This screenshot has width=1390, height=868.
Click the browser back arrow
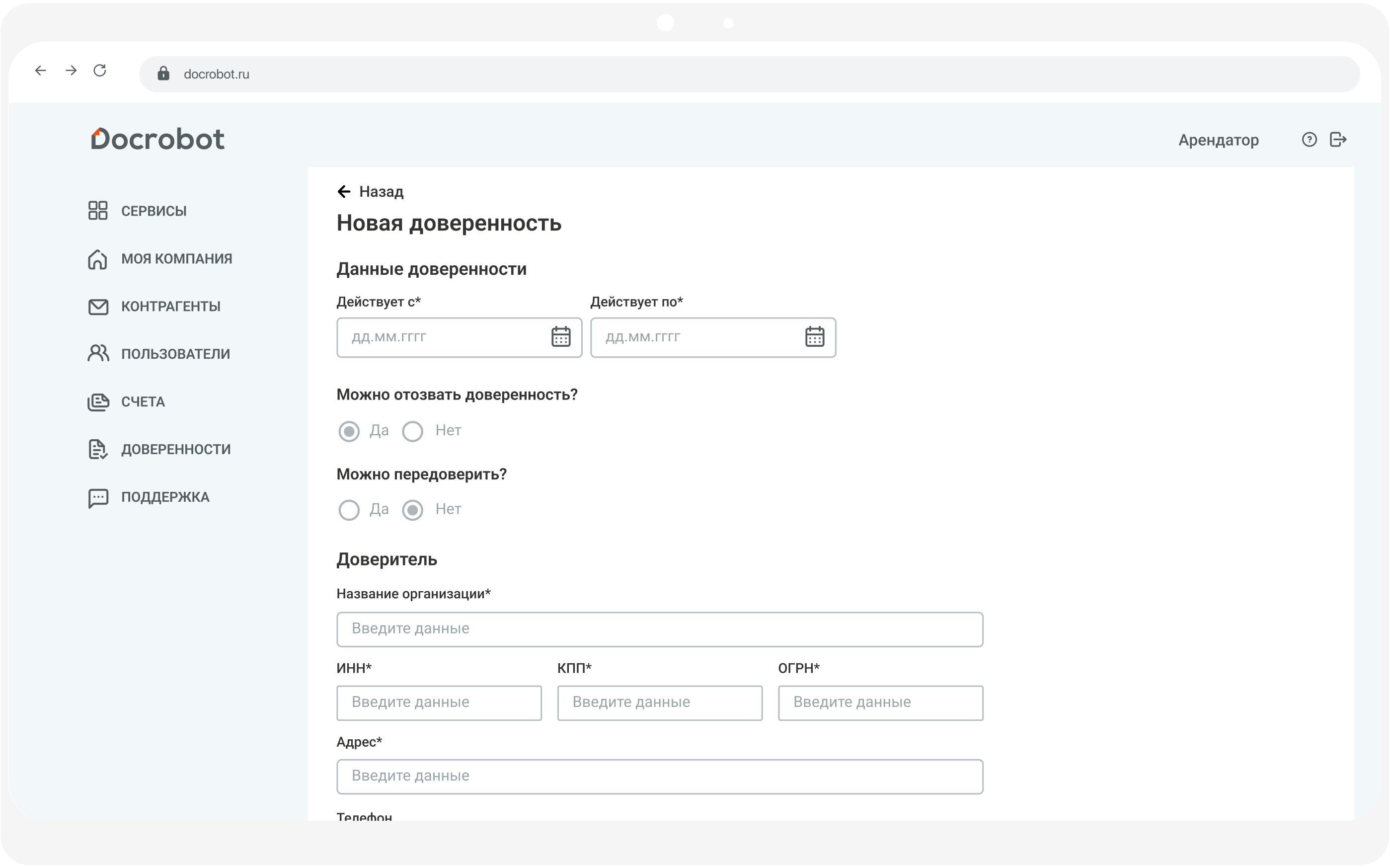40,71
